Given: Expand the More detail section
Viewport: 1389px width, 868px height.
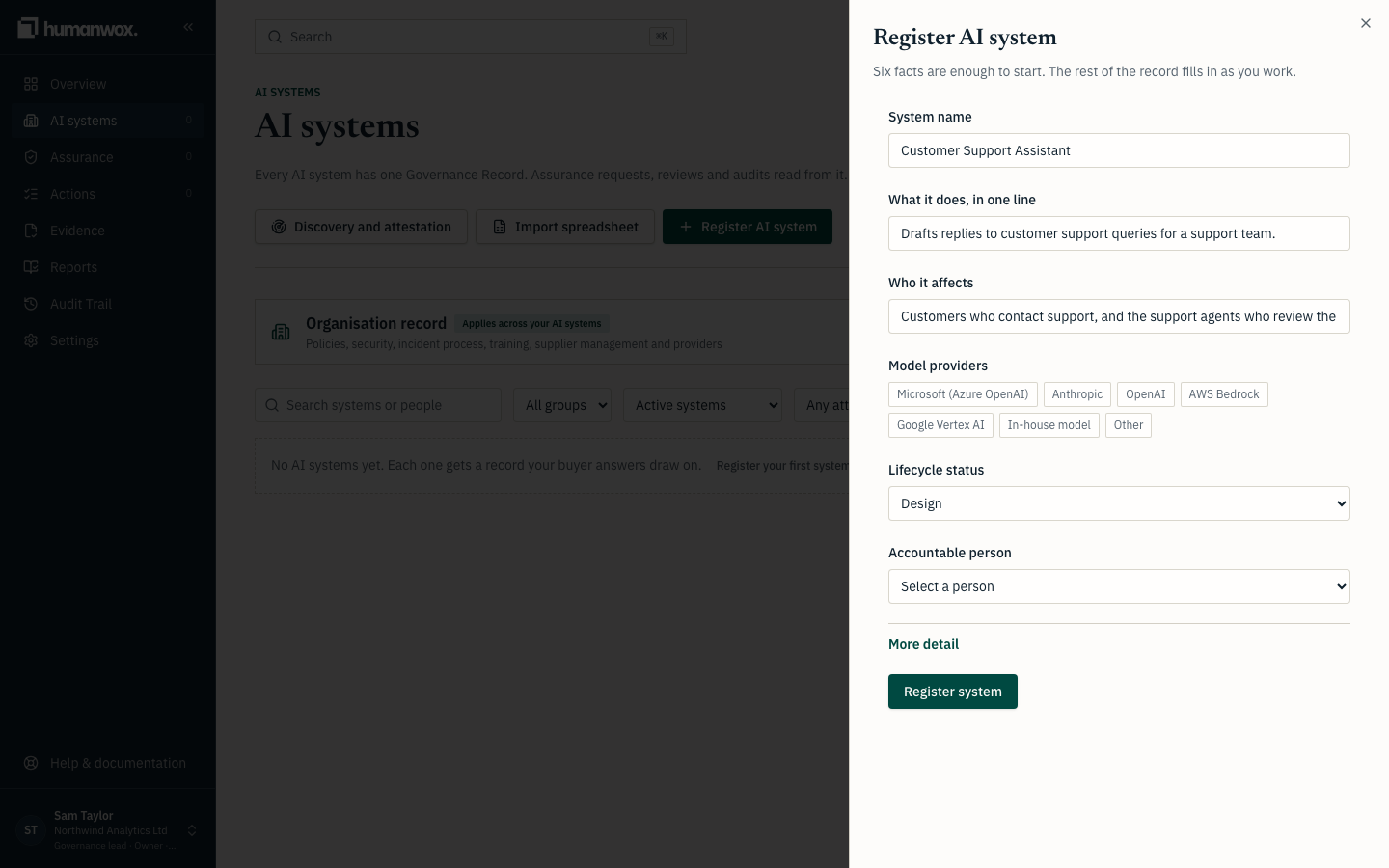Looking at the screenshot, I should (923, 644).
